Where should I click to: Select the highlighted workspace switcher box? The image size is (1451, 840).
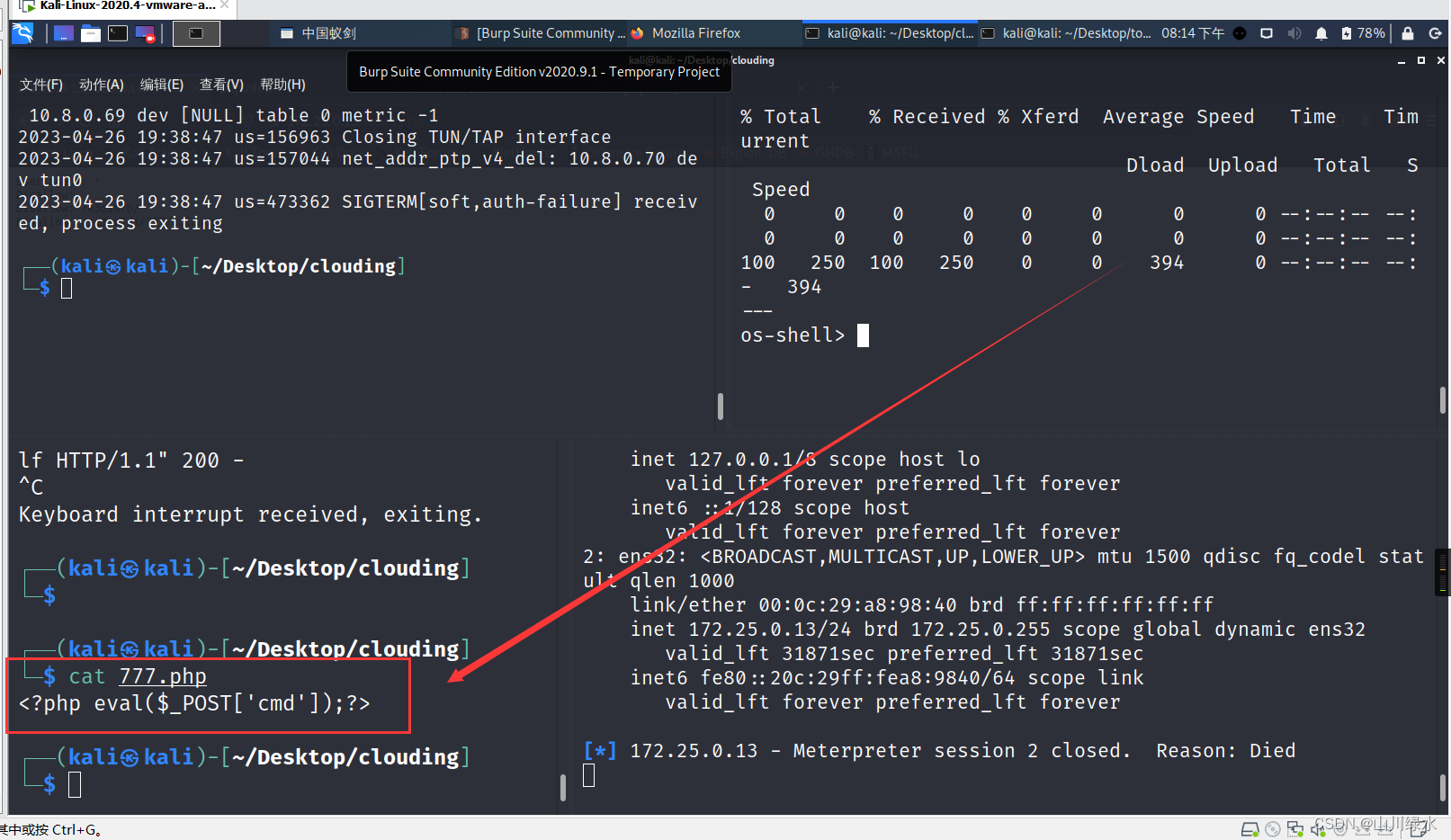196,33
